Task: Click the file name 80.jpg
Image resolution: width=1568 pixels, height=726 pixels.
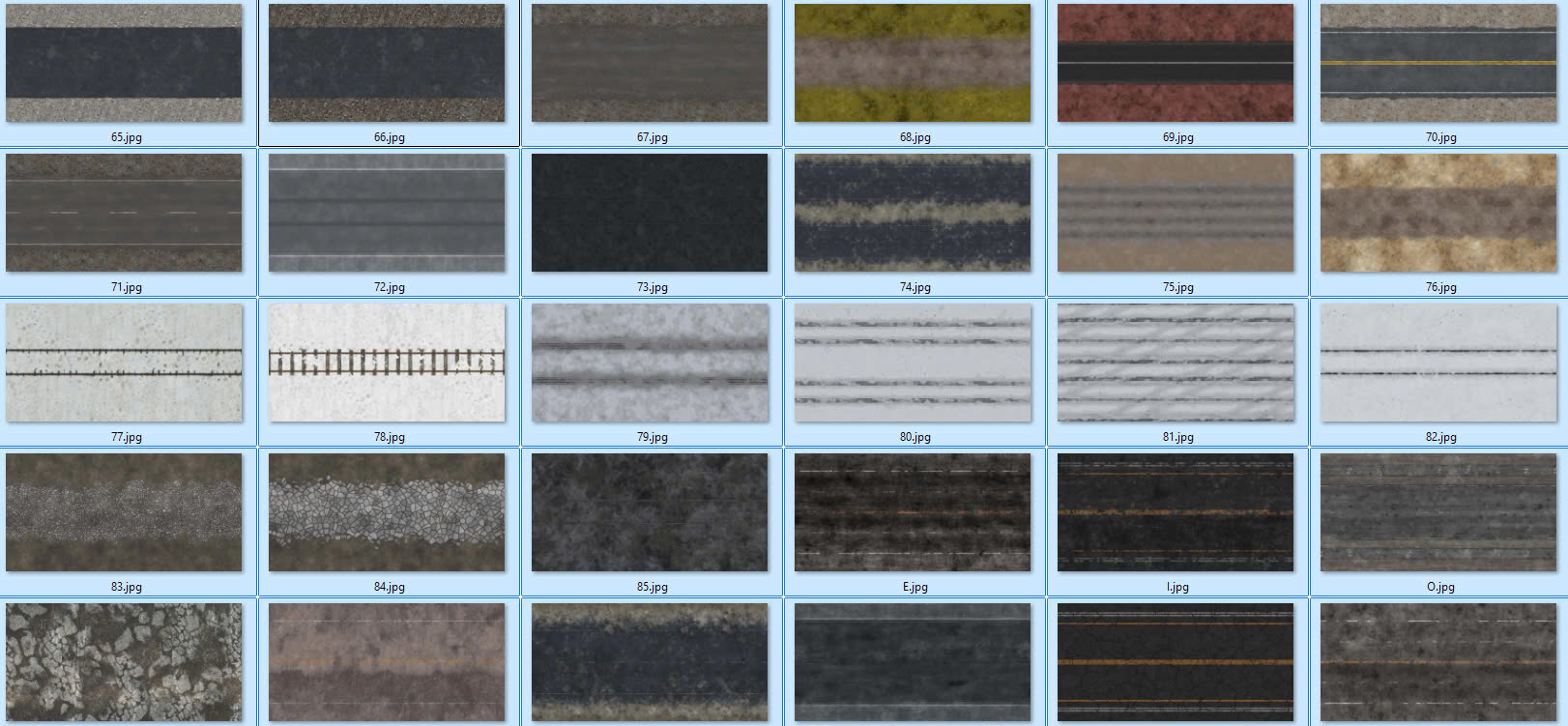Action: point(915,437)
